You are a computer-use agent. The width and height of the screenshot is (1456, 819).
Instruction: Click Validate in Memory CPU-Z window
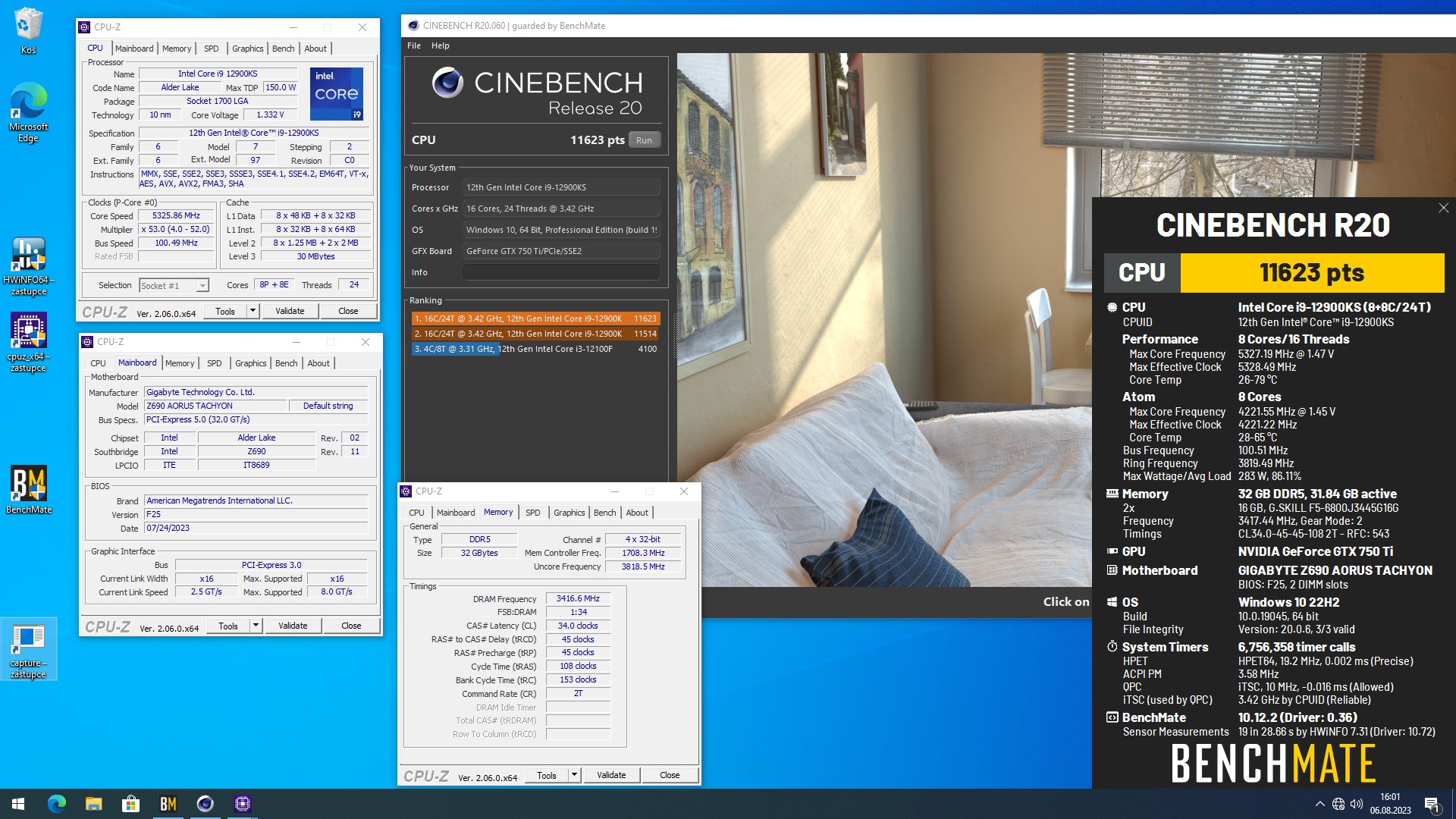point(611,775)
